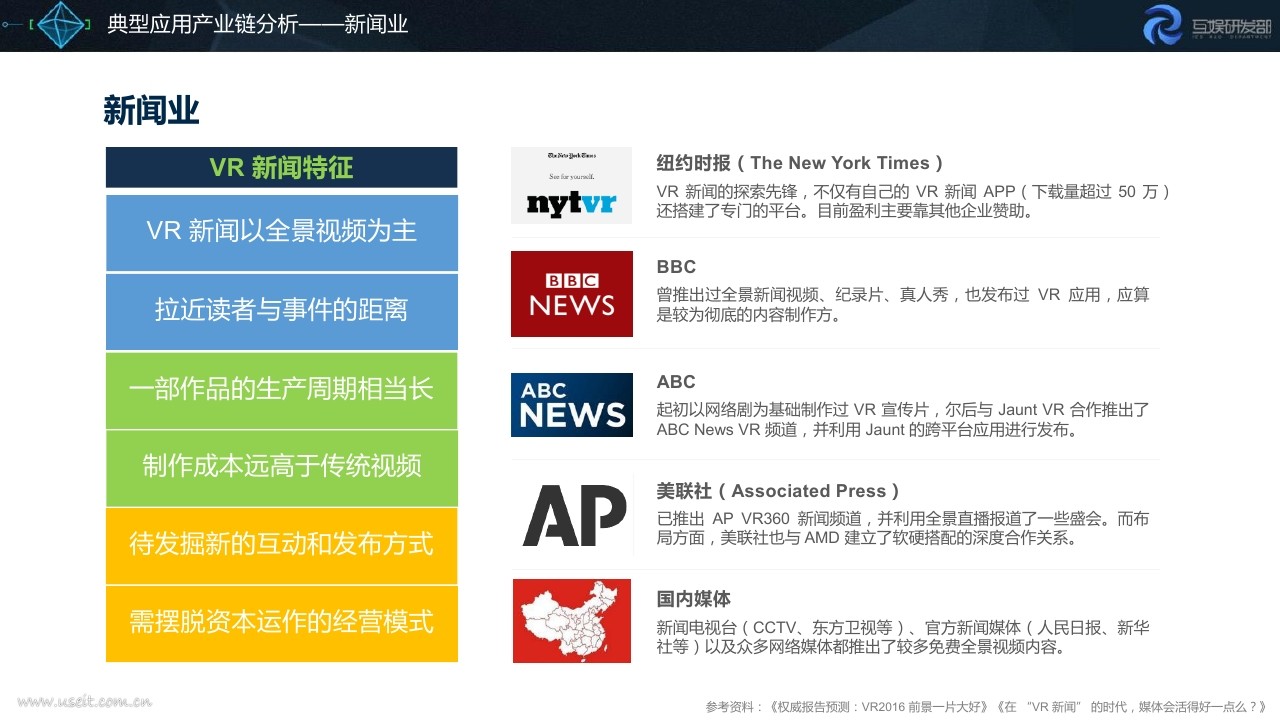Select the AP Associated Press logo
The image size is (1280, 720).
(x=574, y=515)
